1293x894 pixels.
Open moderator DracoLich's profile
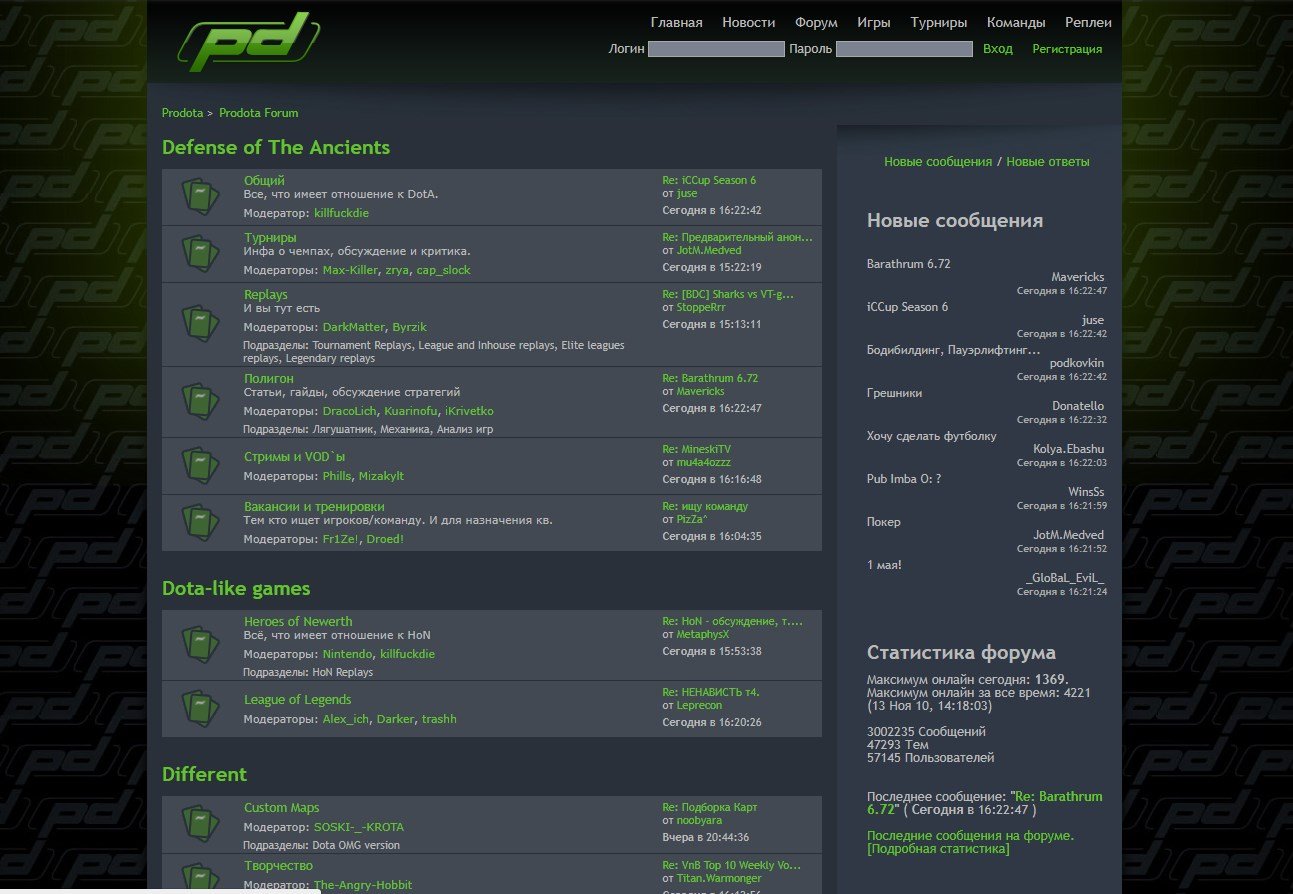350,411
